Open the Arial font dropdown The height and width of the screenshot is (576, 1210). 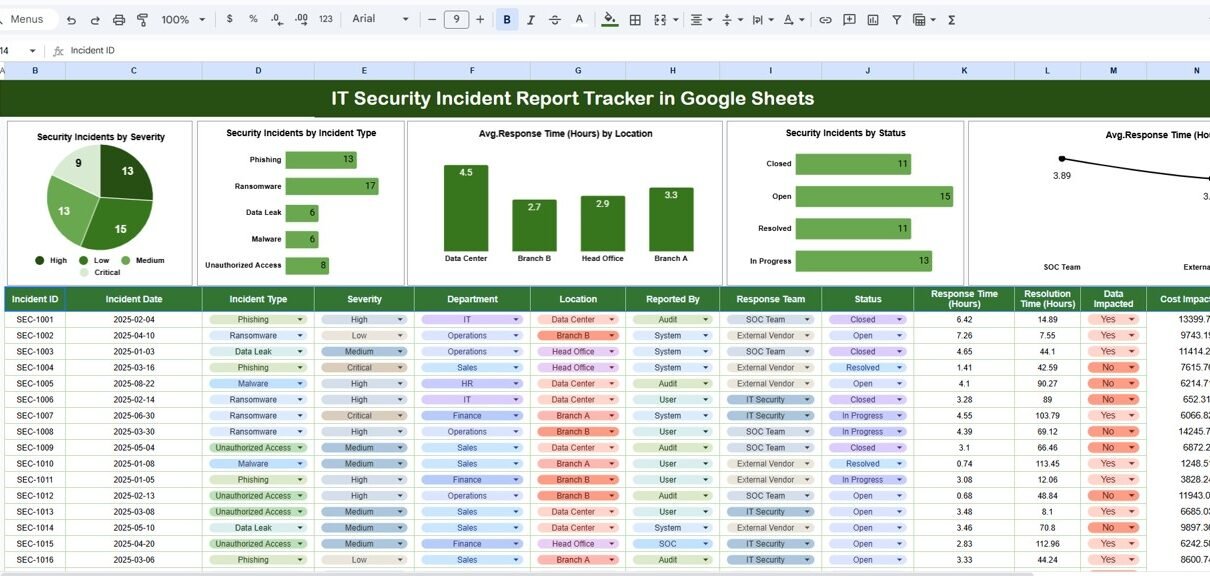click(x=381, y=20)
